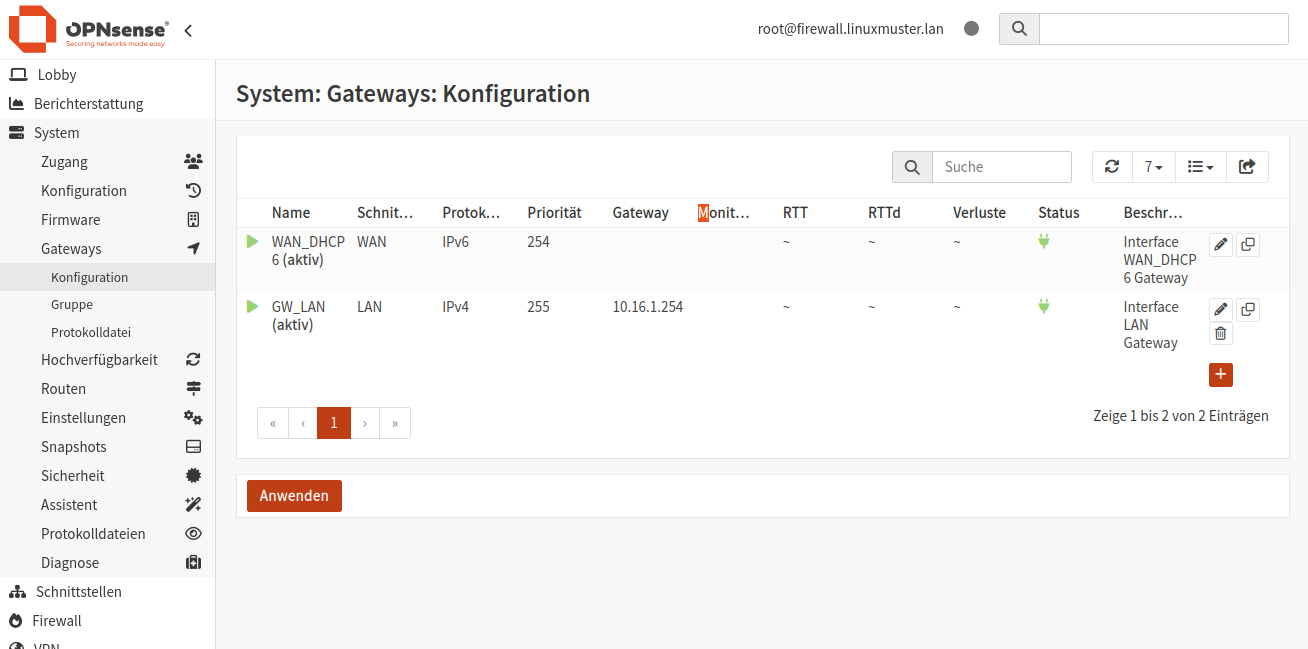
Task: Click the Anwenden button
Action: (x=294, y=496)
